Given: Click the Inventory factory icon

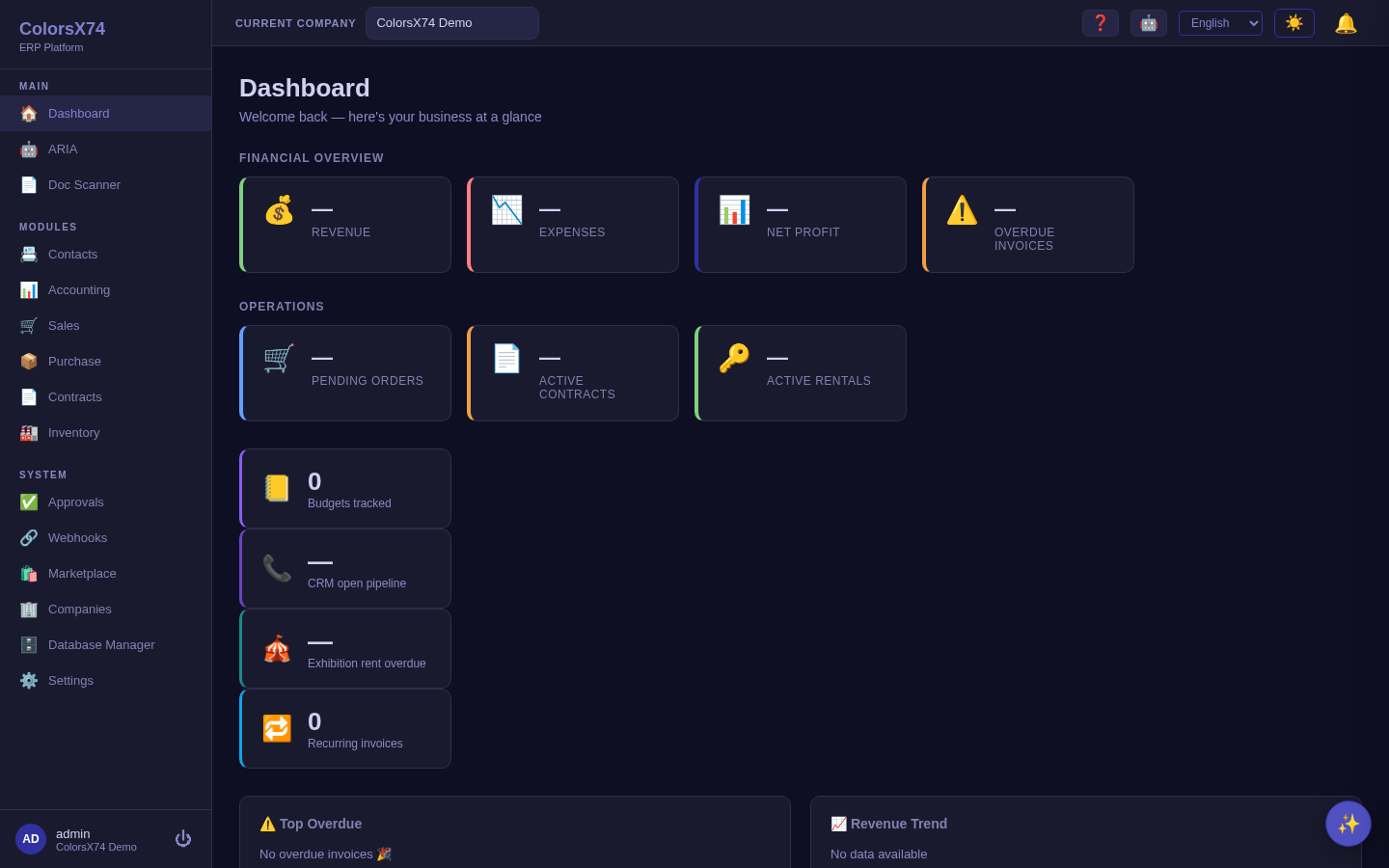Looking at the screenshot, I should tap(29, 433).
